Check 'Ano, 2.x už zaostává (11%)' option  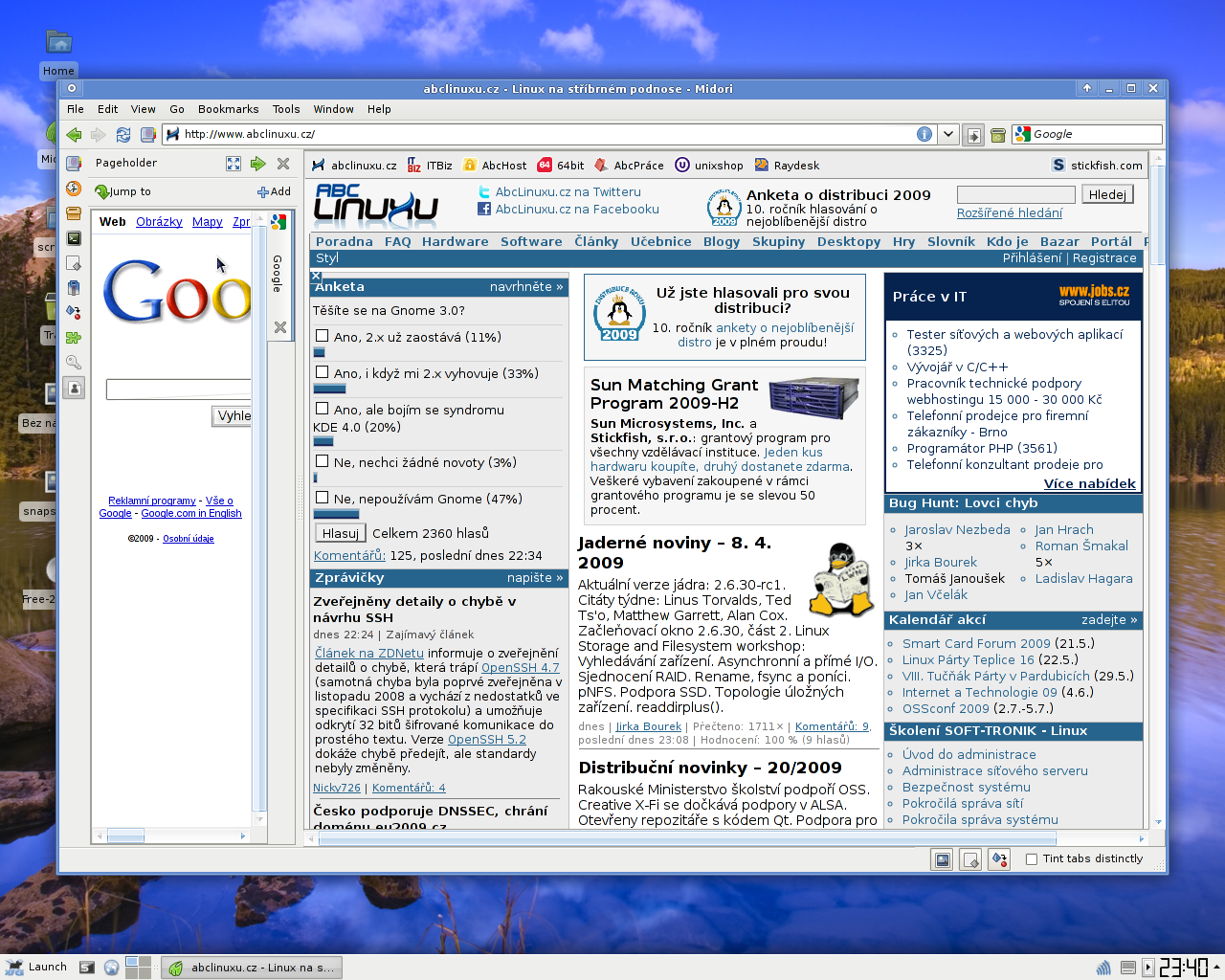point(323,336)
